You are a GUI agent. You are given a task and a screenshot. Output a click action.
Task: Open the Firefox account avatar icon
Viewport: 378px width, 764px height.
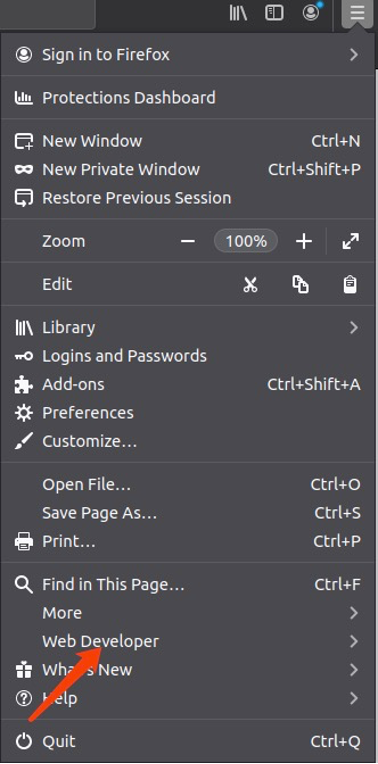311,13
